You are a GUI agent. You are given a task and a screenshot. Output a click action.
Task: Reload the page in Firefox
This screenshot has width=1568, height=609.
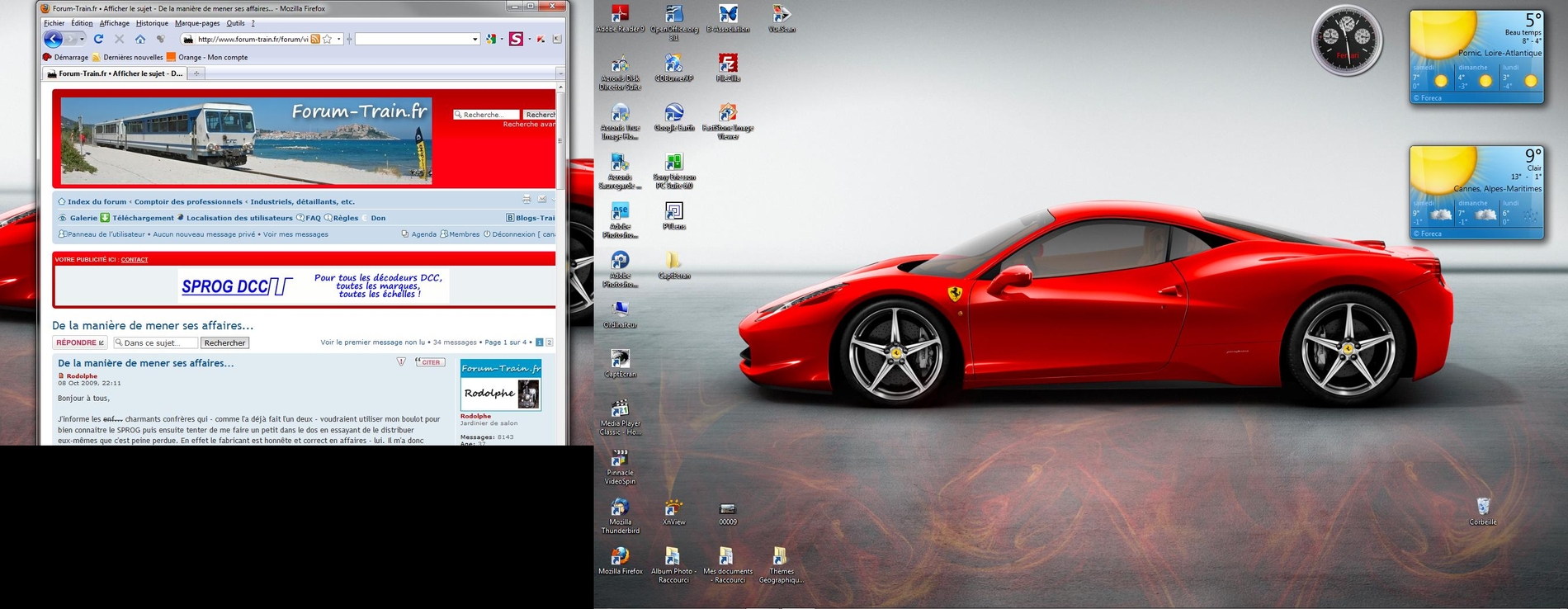click(98, 39)
